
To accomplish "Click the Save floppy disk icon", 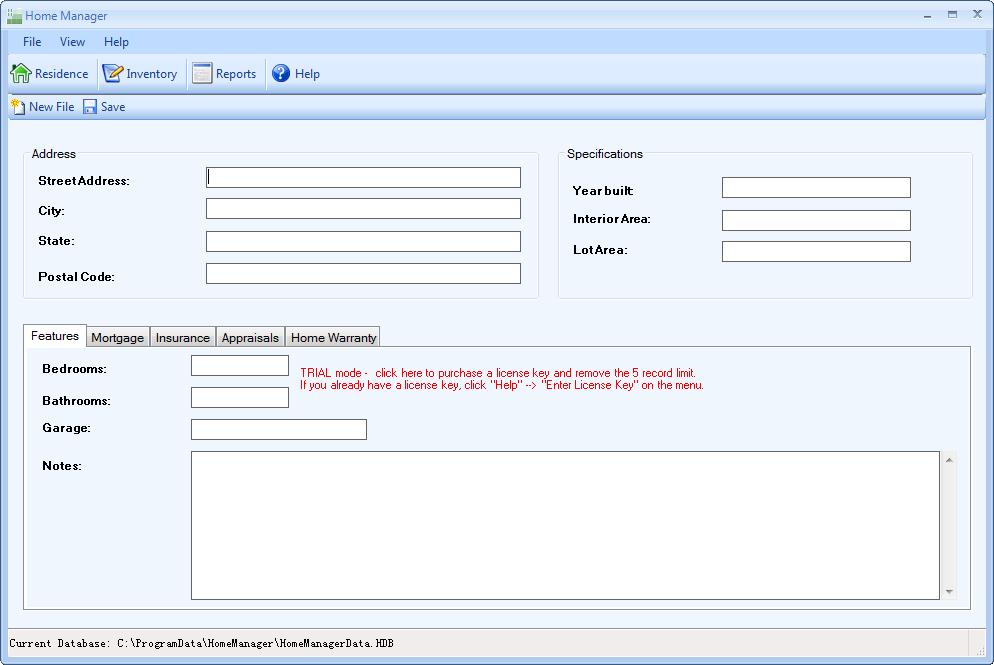I will (x=90, y=107).
